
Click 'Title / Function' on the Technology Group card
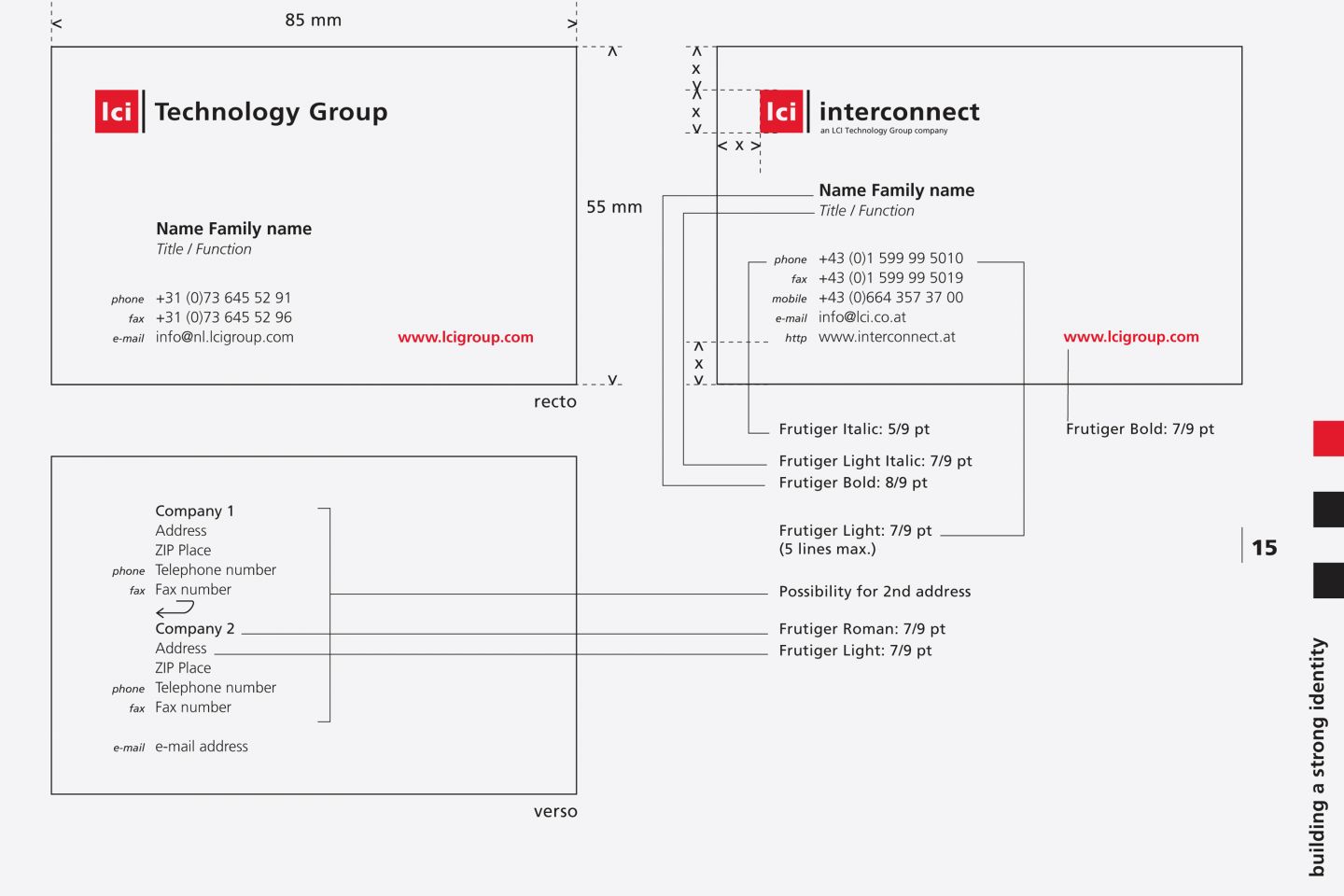[x=203, y=249]
